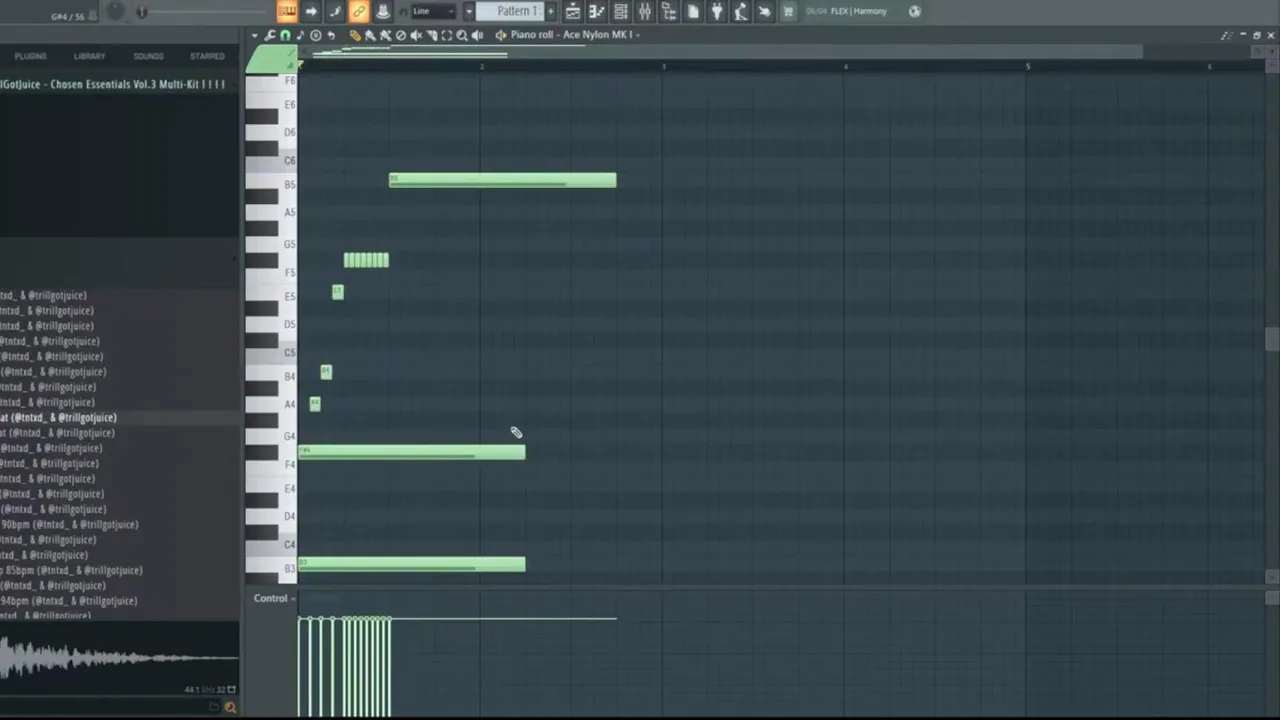Image resolution: width=1280 pixels, height=720 pixels.
Task: Toggle the link/multilink to controllers button
Action: coord(358,11)
